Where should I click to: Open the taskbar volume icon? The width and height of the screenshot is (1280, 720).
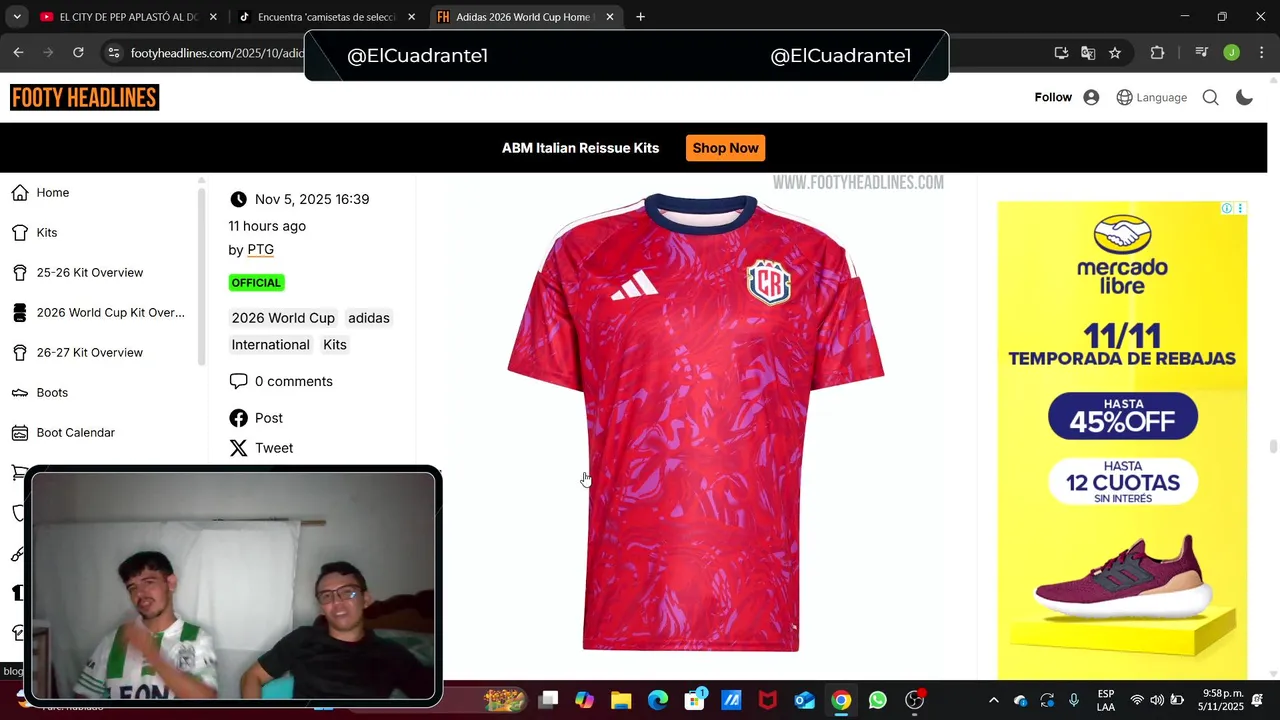click(x=1157, y=700)
